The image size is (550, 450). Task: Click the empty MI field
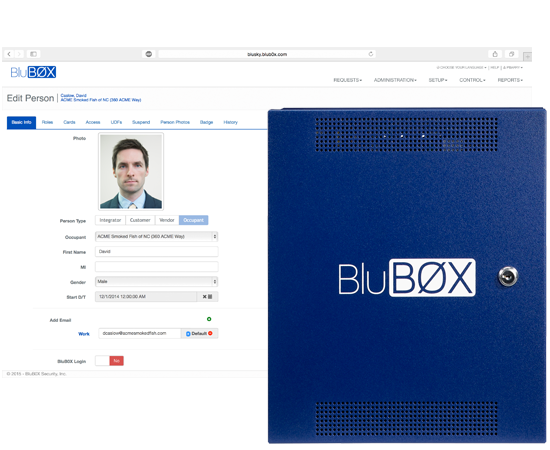[x=156, y=267]
